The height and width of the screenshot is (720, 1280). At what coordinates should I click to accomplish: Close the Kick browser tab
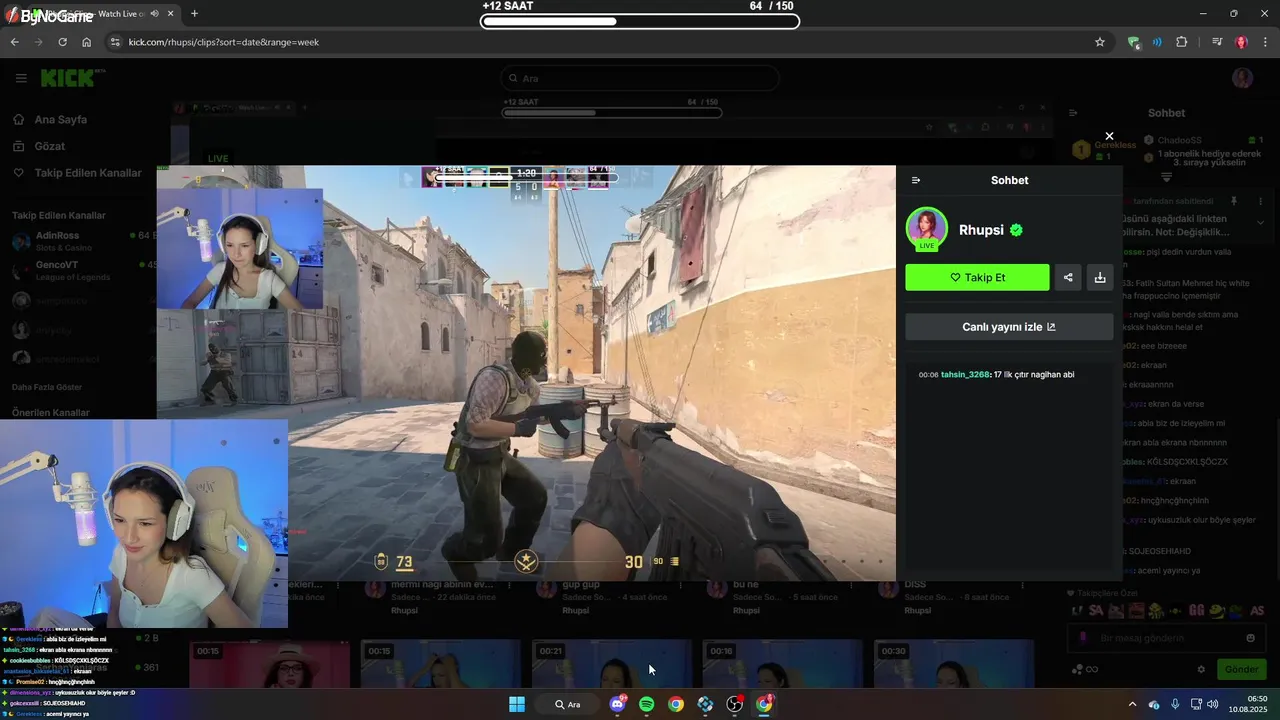click(x=169, y=14)
